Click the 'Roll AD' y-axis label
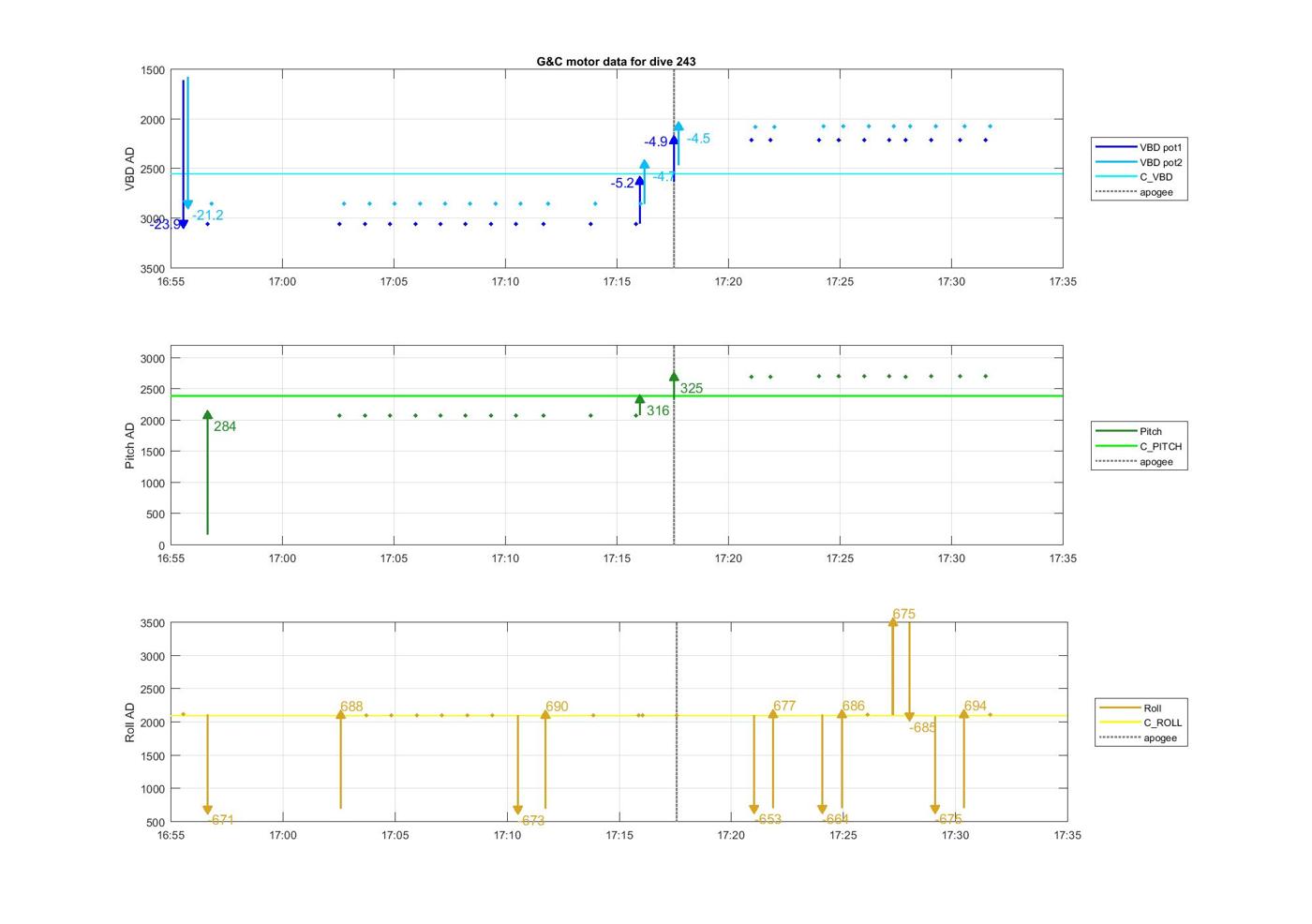 point(130,723)
